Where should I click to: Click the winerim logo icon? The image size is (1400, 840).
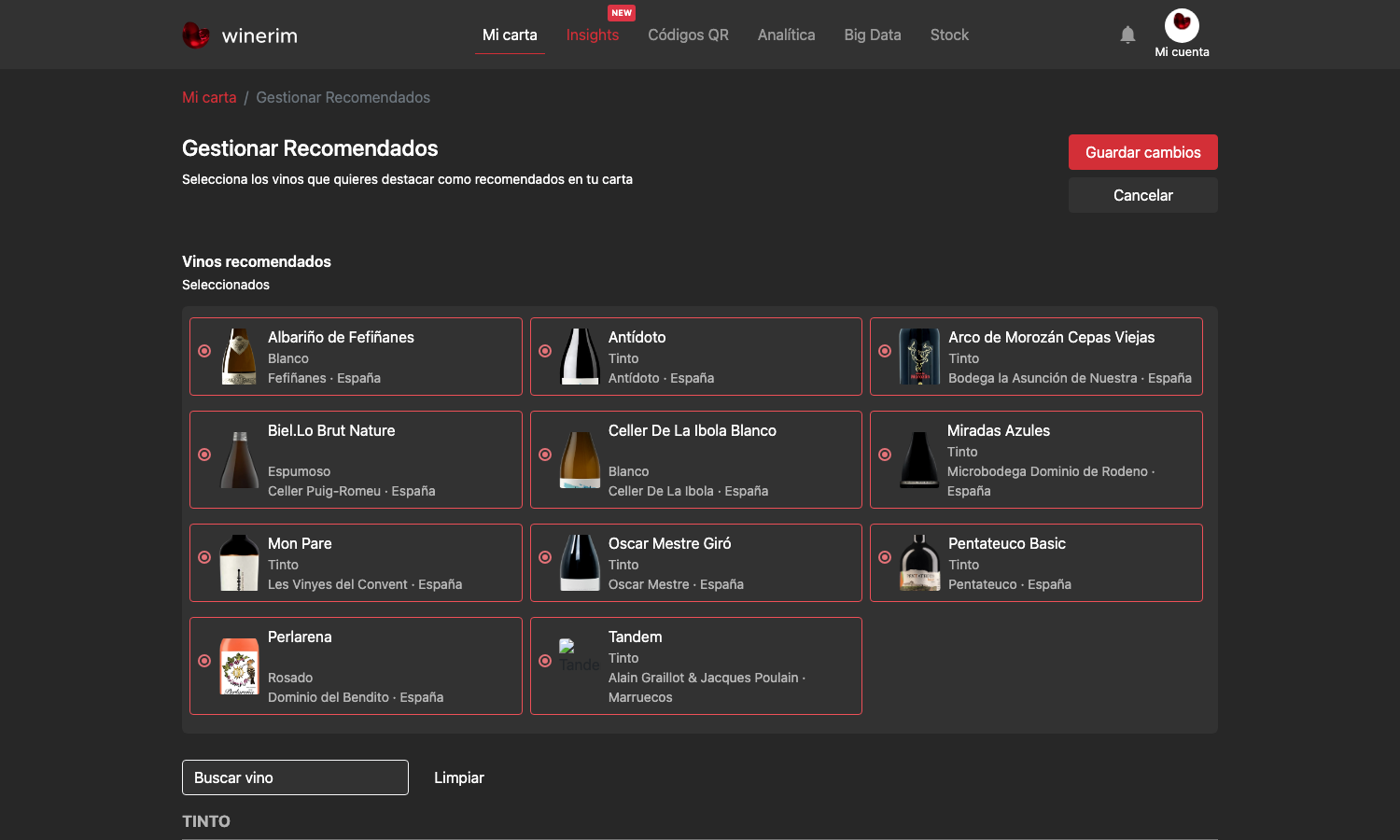196,35
